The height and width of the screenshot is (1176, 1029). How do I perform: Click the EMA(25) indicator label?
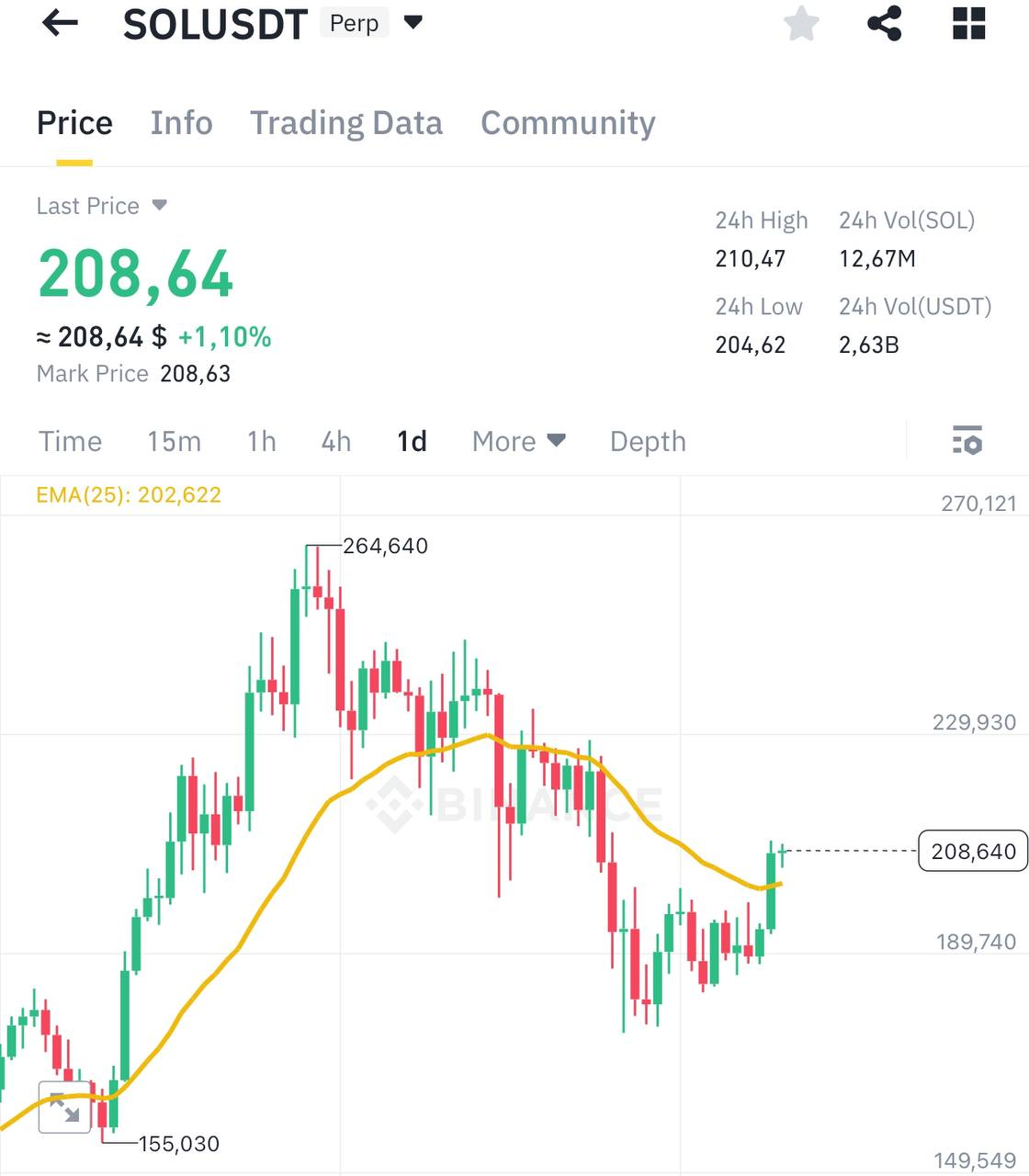(x=129, y=494)
